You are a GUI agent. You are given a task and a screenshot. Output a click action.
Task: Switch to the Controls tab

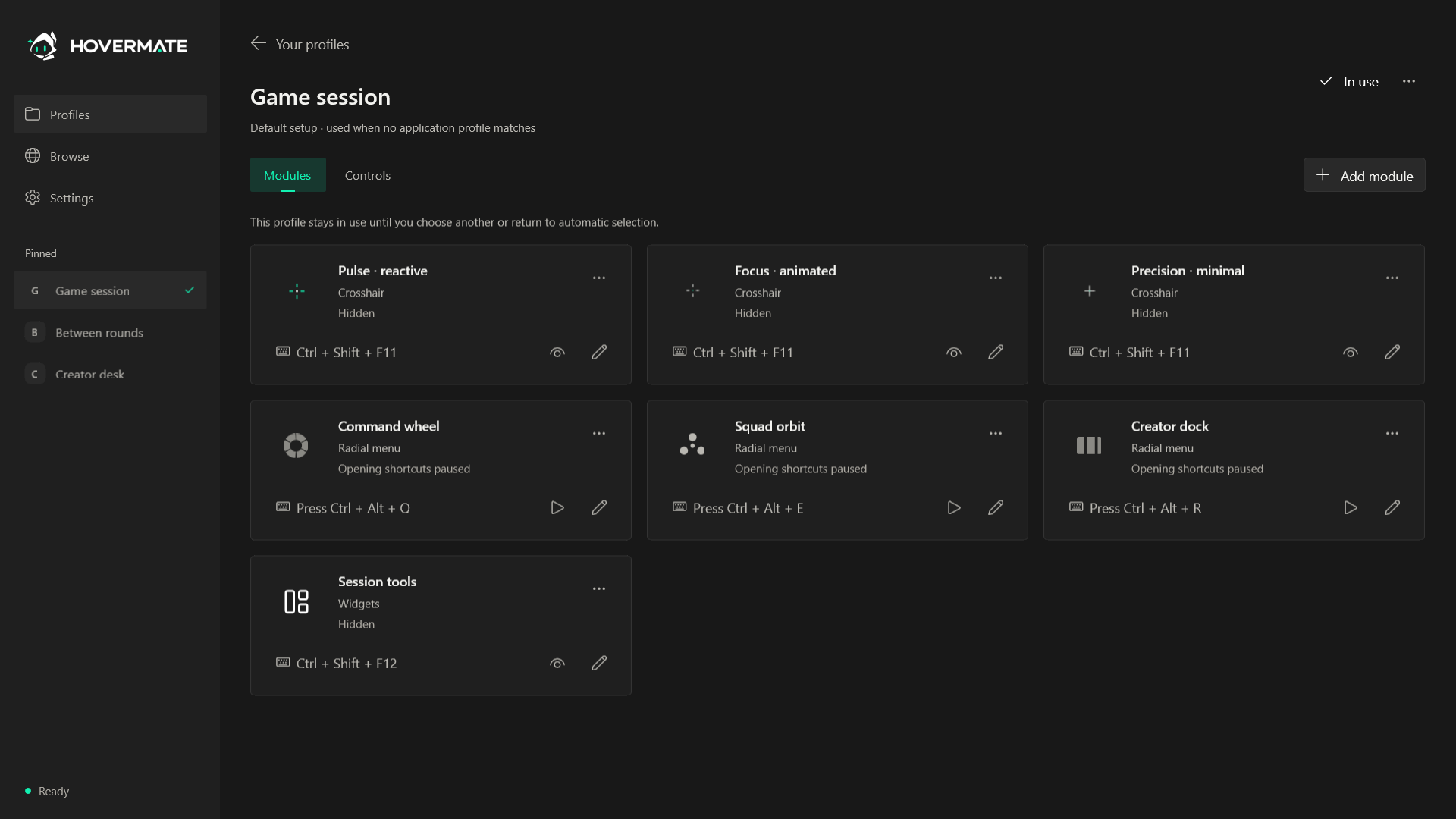point(368,175)
